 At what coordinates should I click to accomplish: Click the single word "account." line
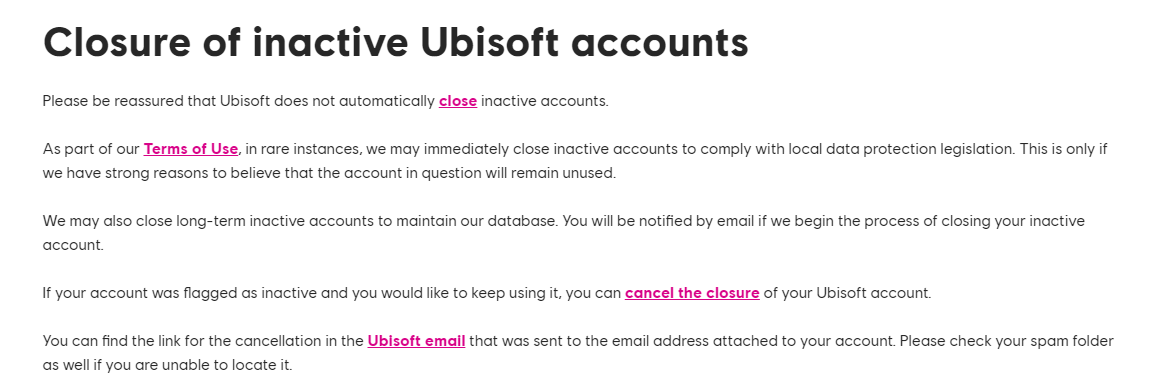tap(73, 245)
